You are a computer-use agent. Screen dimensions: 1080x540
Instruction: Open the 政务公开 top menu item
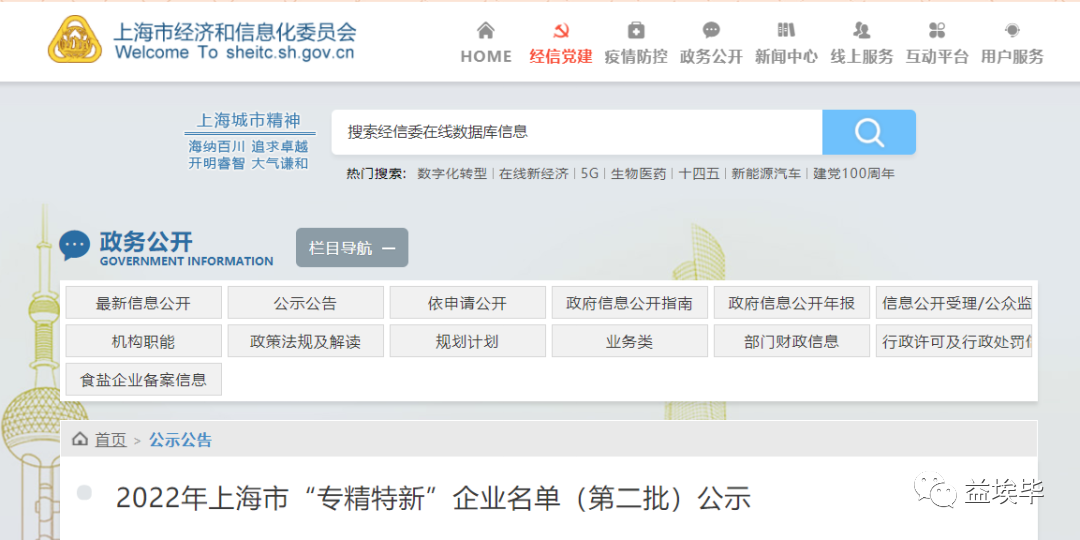712,56
